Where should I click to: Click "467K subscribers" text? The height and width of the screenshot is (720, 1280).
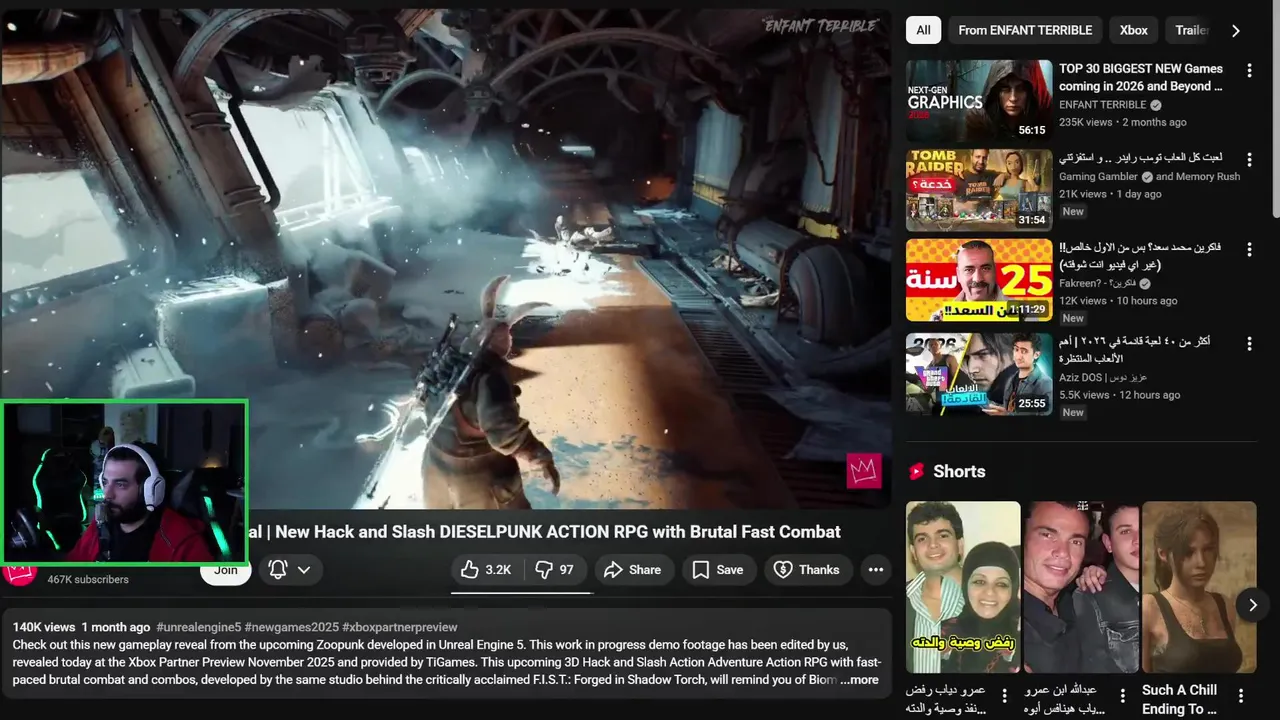(x=88, y=580)
